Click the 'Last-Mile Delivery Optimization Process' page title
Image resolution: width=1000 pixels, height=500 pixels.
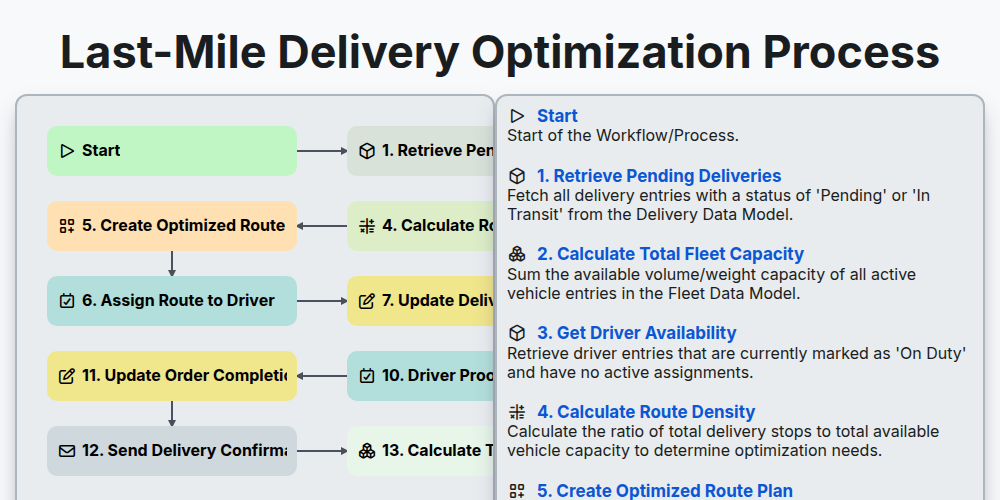(500, 52)
